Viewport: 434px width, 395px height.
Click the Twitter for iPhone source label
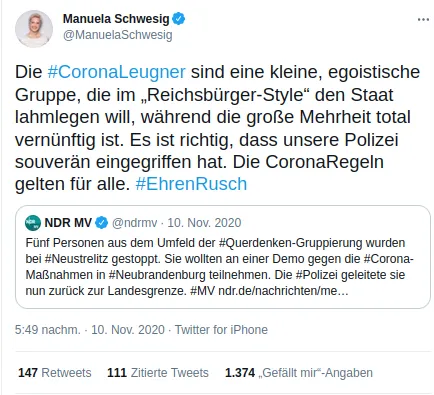221,330
